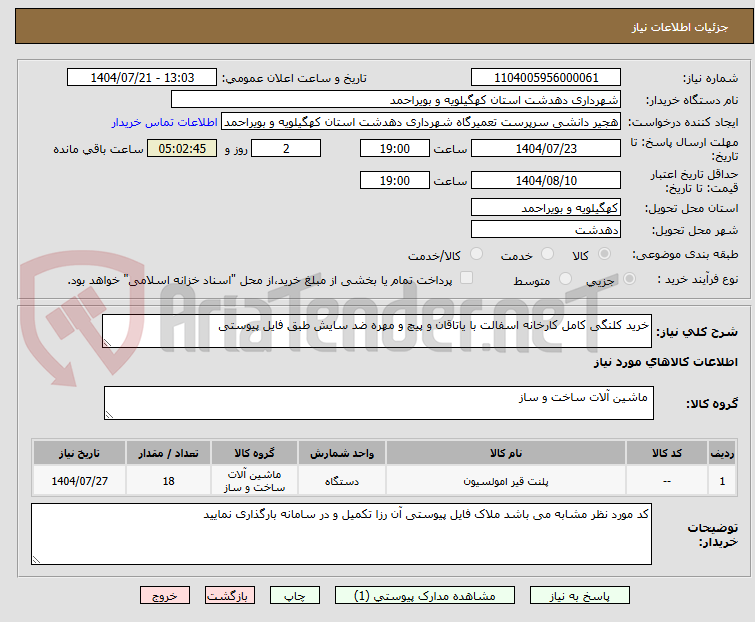
Task: Open اطلاعات تماس خریدار link
Action: [x=165, y=122]
